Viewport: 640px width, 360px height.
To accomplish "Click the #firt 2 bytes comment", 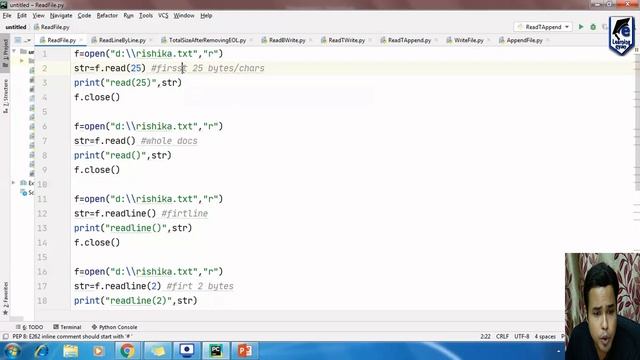I will pyautogui.click(x=200, y=286).
